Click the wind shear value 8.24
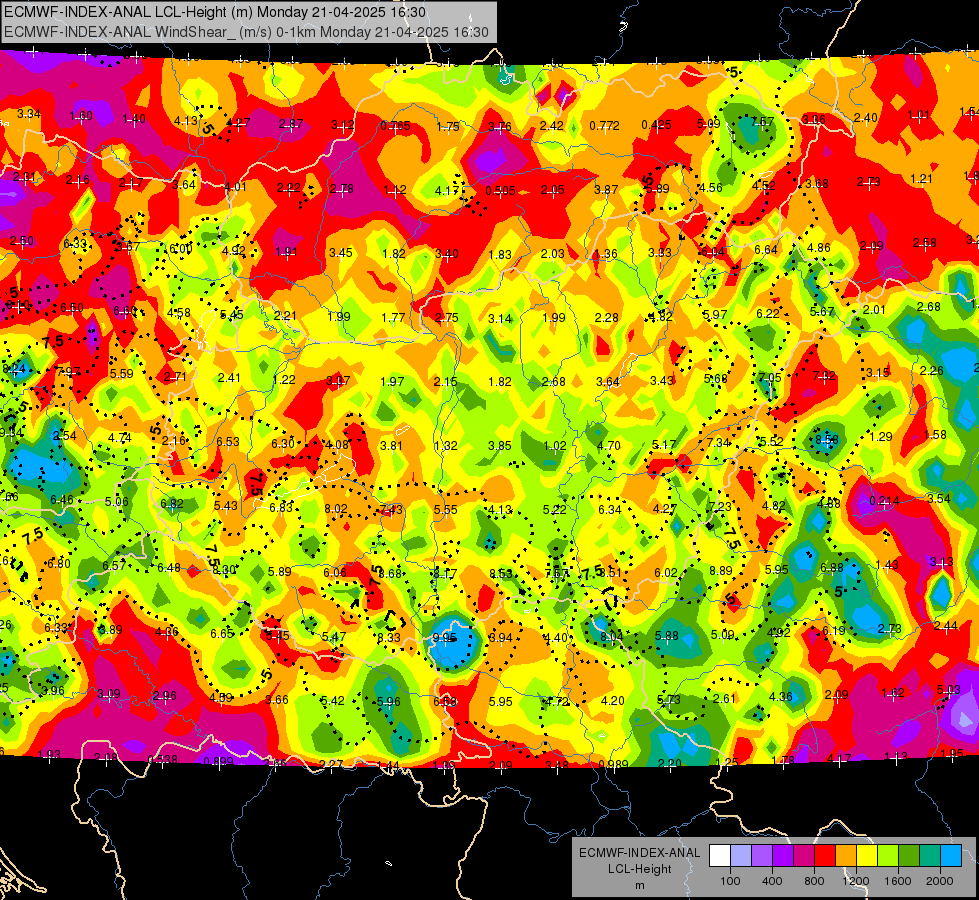 click(x=14, y=368)
